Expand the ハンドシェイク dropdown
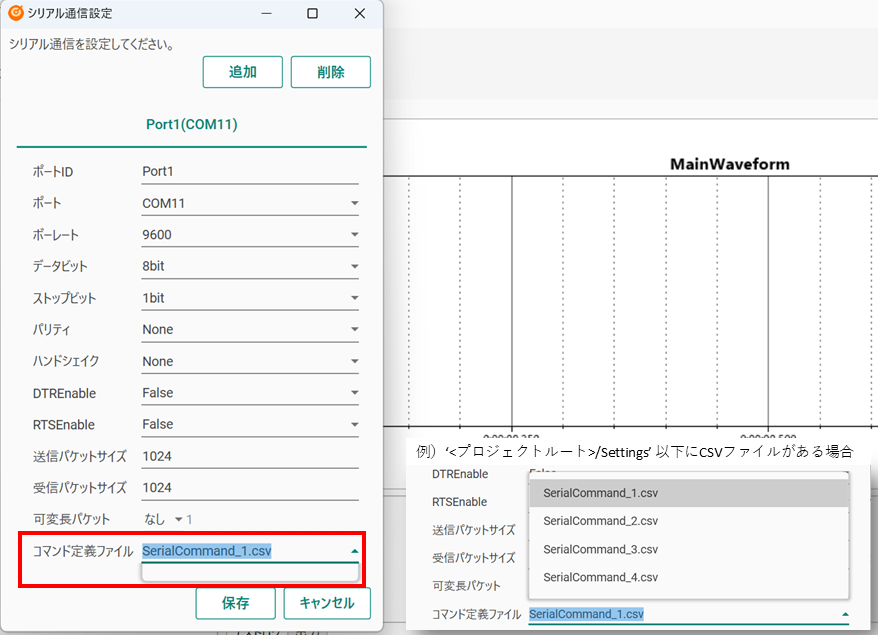878x635 pixels. (249, 361)
